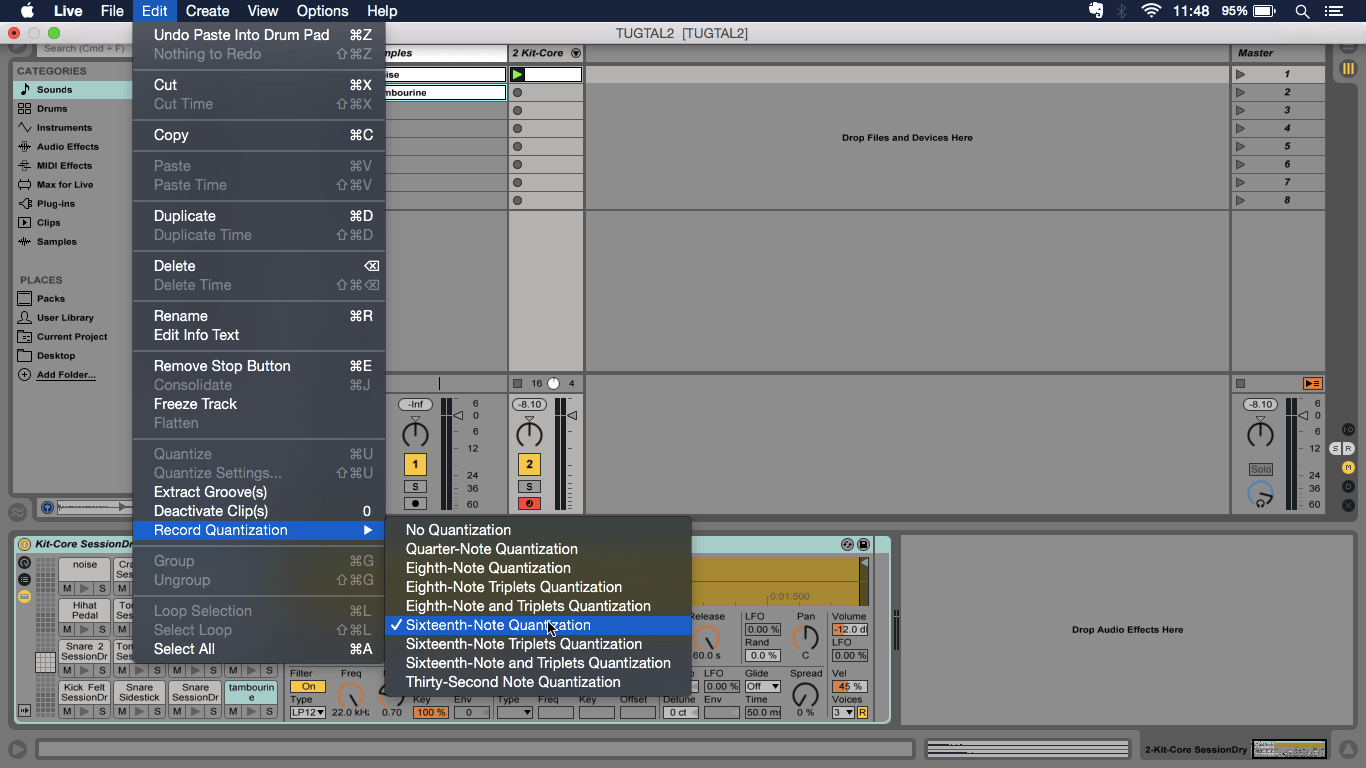Turn off the sampler Filter On switch
Image resolution: width=1366 pixels, height=768 pixels.
(x=307, y=686)
